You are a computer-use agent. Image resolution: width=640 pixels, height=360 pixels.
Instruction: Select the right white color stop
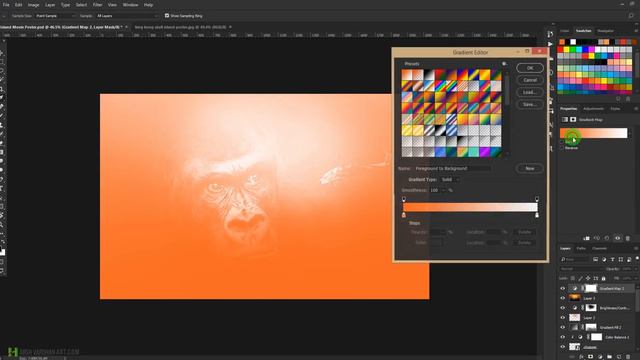pos(537,215)
